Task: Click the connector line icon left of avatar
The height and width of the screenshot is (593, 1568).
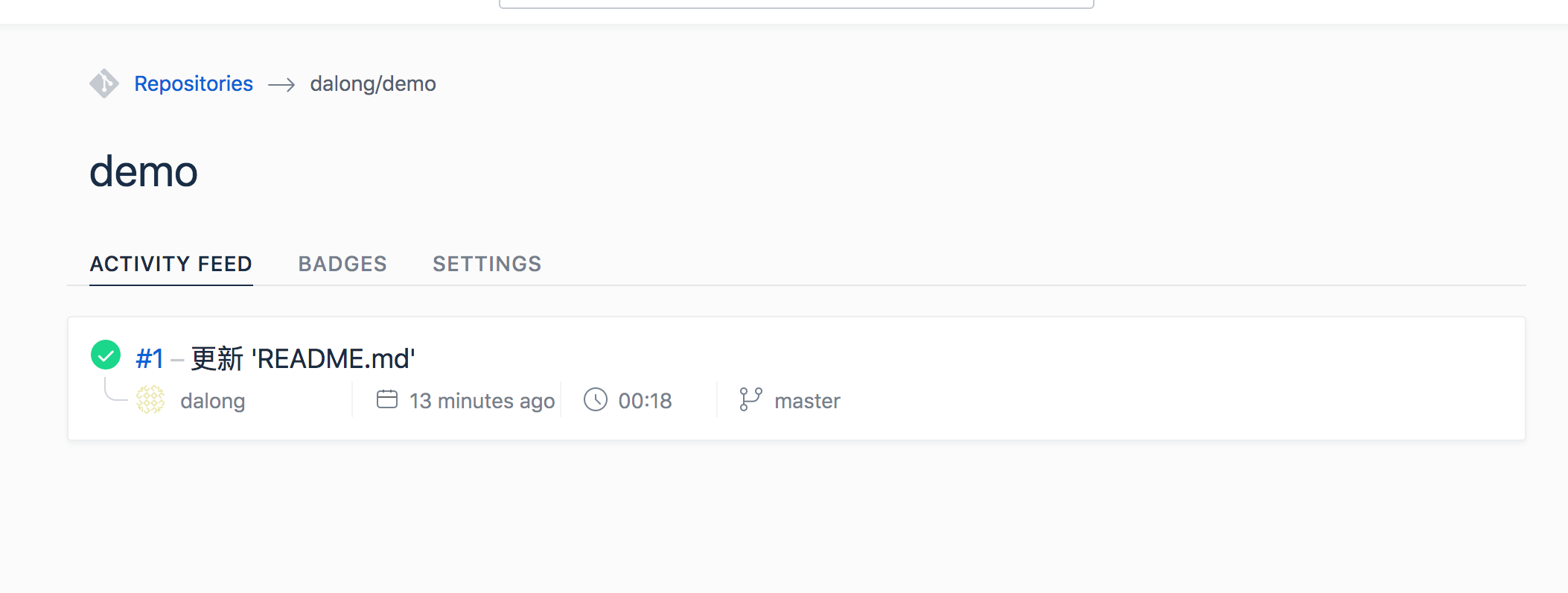Action: tap(115, 390)
